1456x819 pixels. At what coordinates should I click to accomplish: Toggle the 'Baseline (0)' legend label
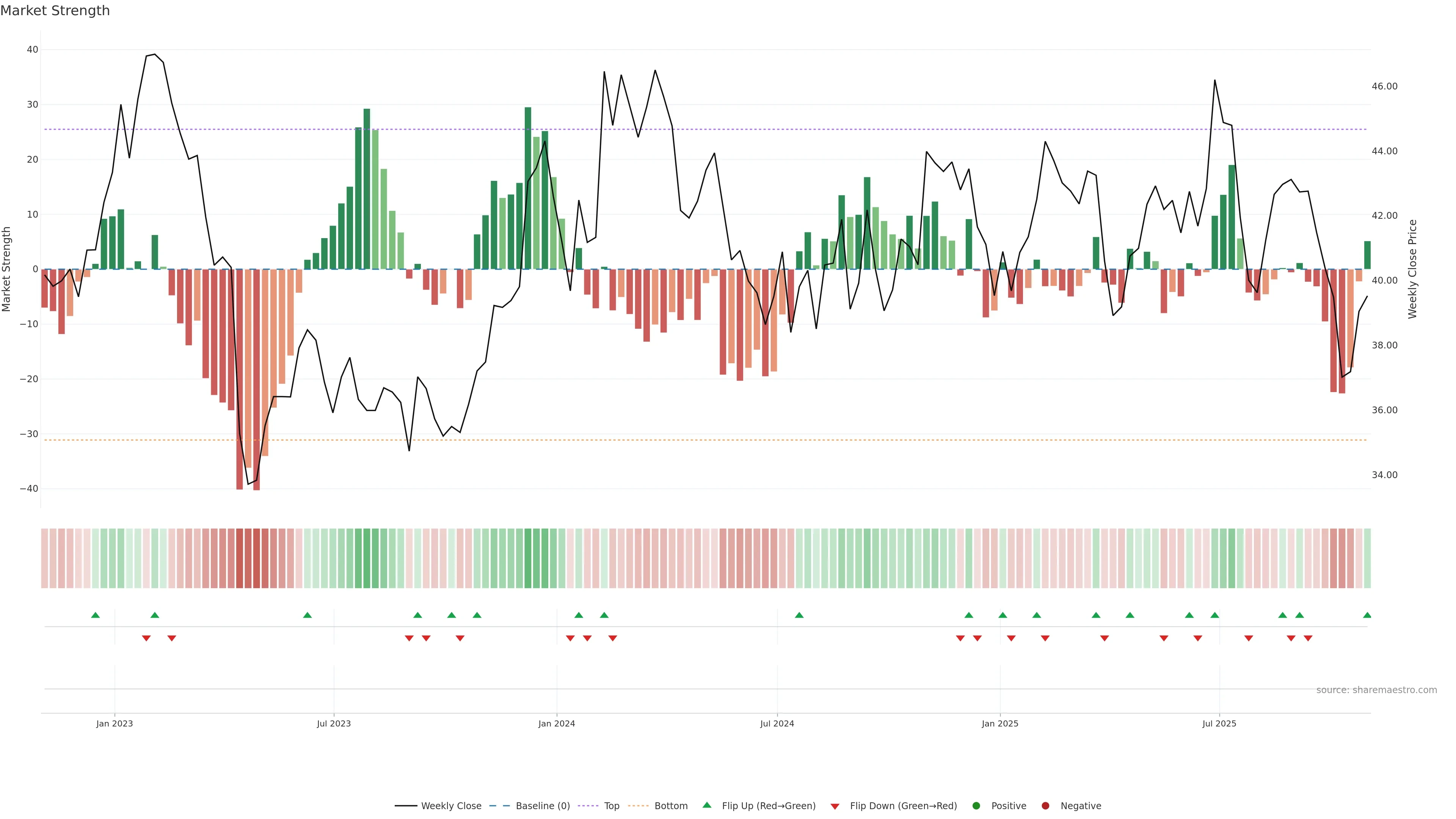(543, 806)
